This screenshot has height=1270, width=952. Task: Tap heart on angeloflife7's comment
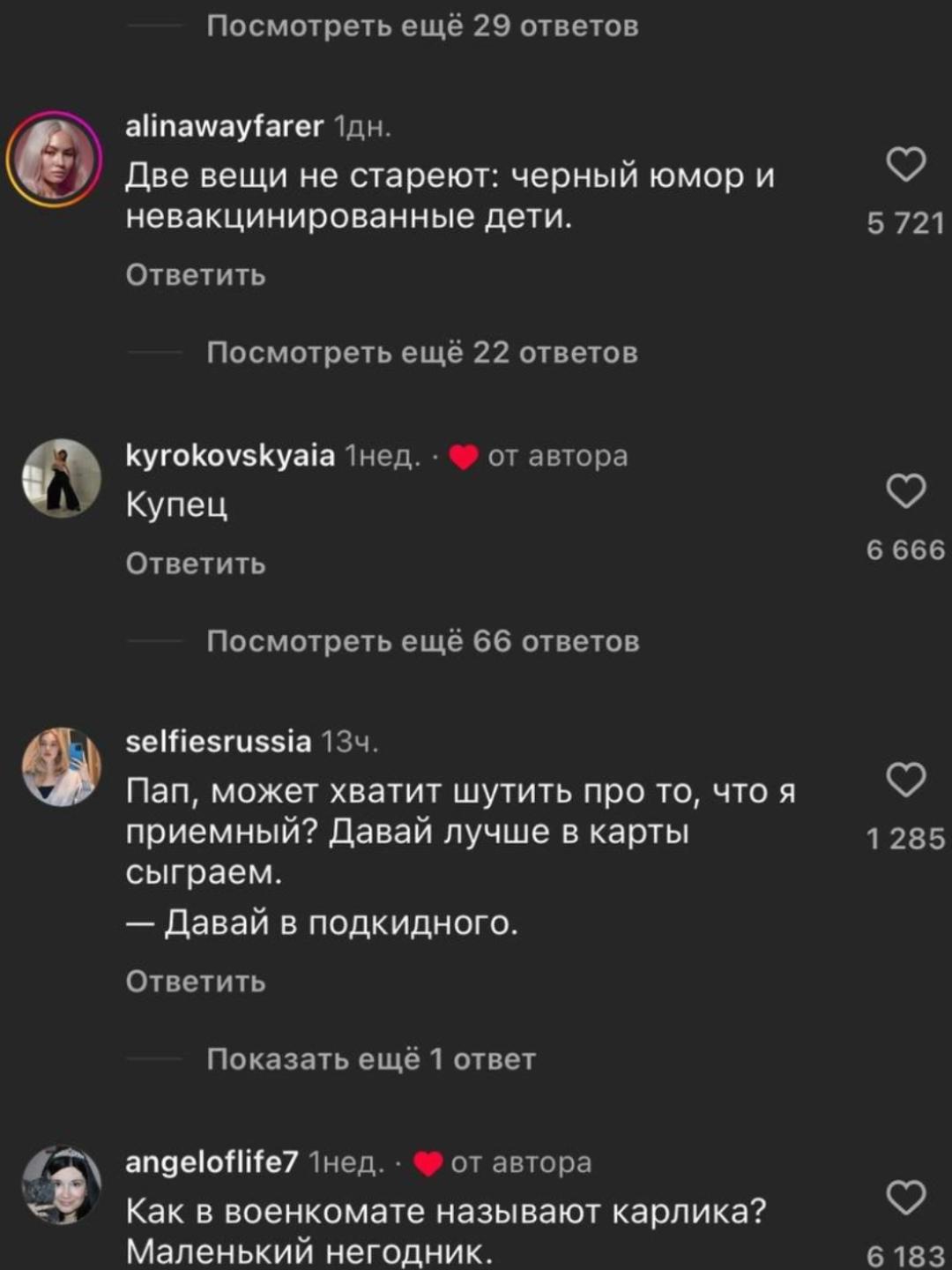pyautogui.click(x=905, y=1198)
